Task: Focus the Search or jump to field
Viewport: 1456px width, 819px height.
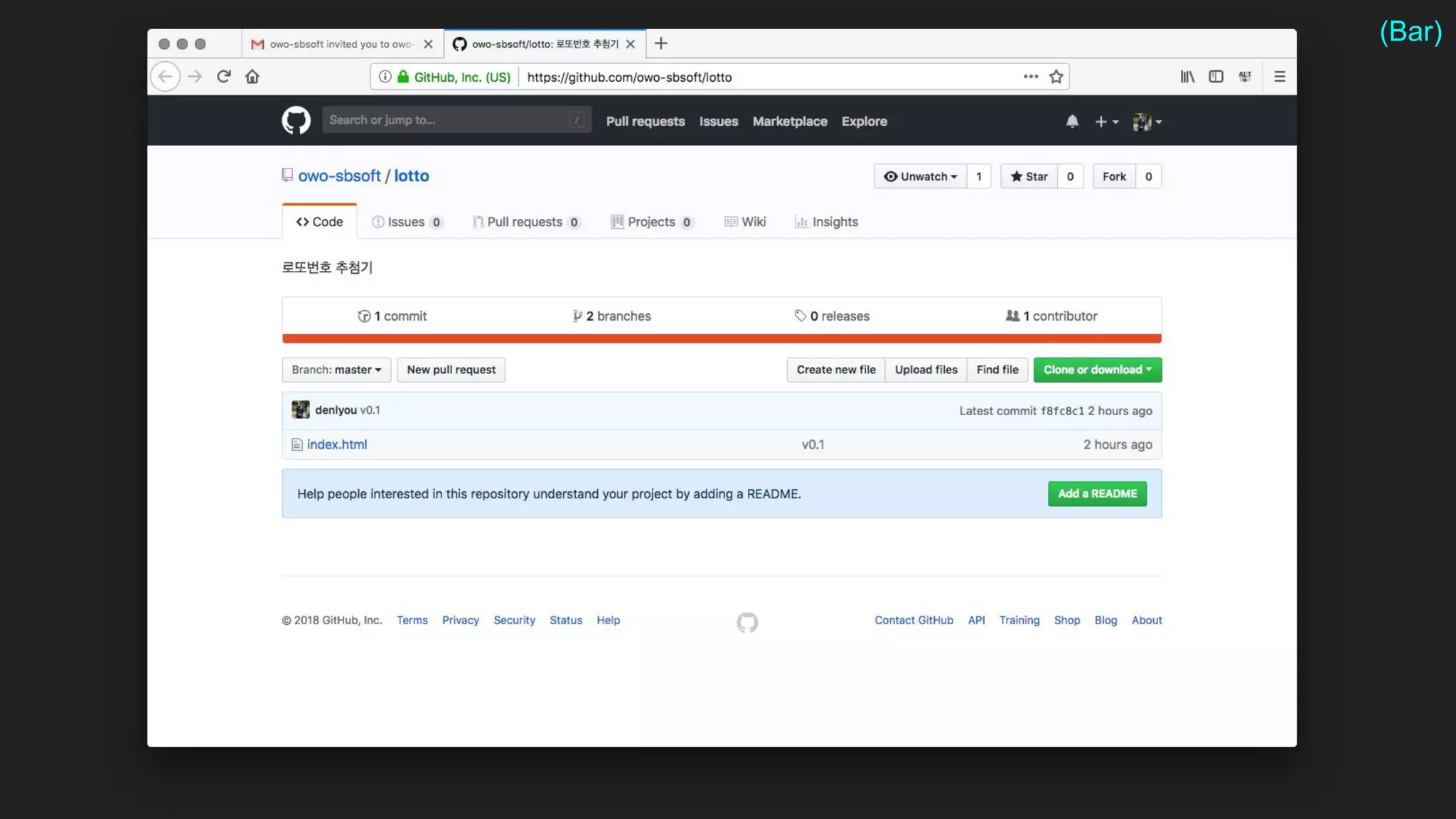Action: (448, 120)
